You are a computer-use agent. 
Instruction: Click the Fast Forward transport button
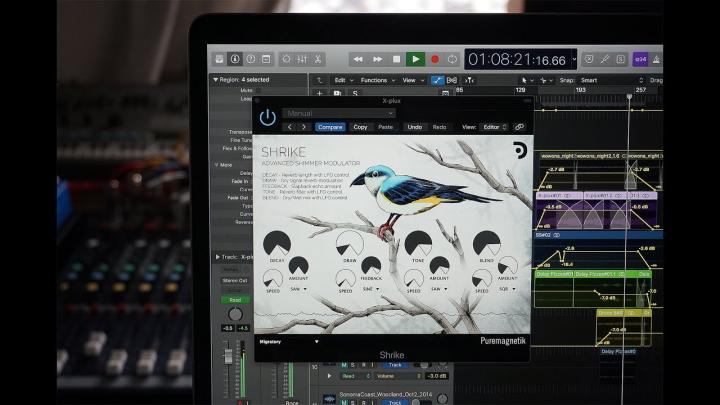tap(377, 59)
